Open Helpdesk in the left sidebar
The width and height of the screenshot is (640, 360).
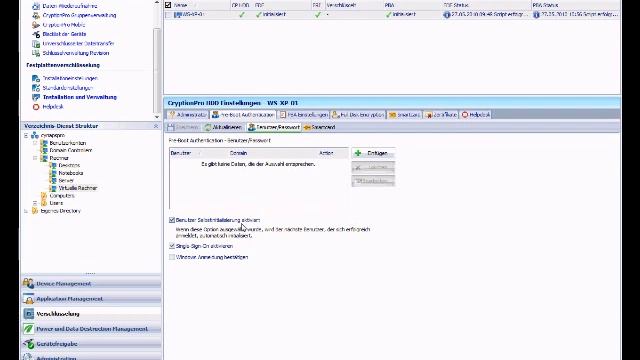point(53,107)
